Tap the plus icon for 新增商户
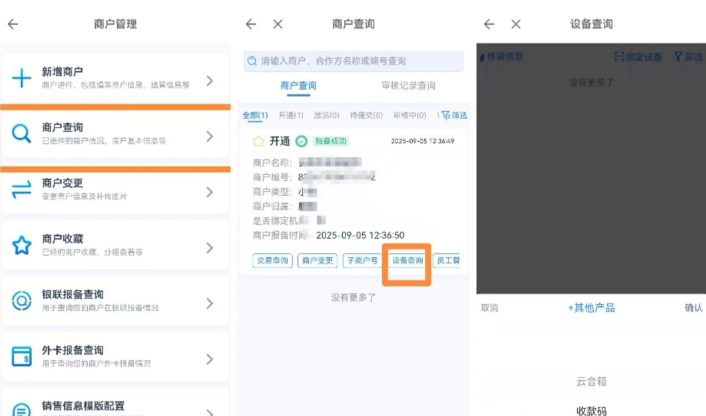This screenshot has width=706, height=416. pos(21,78)
